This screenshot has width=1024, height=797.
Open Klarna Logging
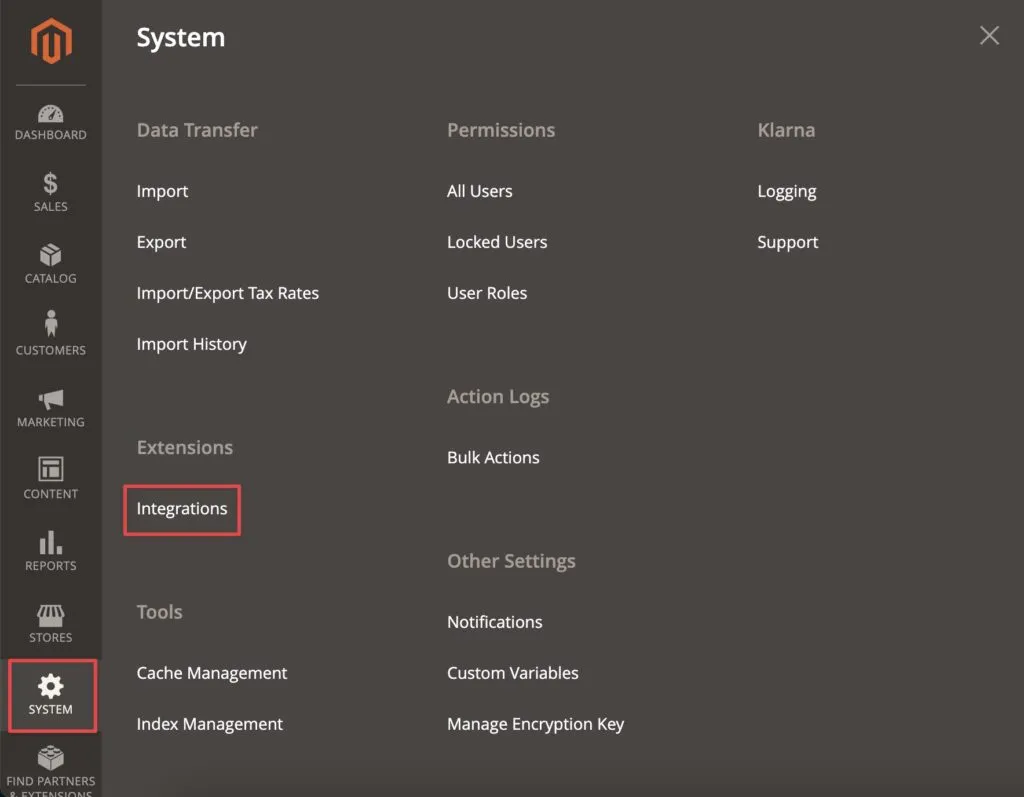787,191
